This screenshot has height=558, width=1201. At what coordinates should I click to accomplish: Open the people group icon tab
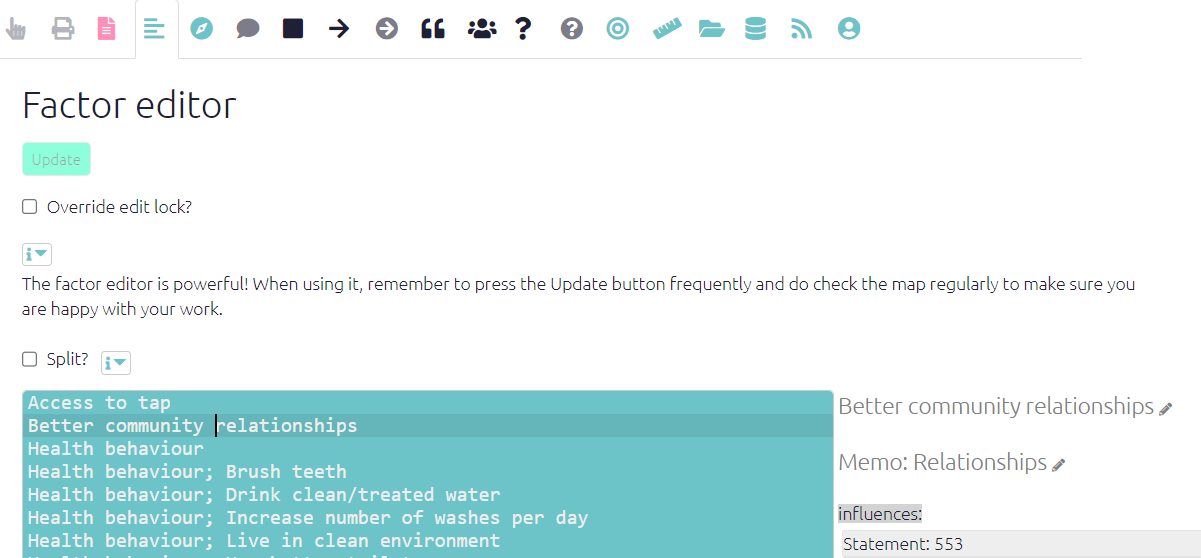point(481,29)
